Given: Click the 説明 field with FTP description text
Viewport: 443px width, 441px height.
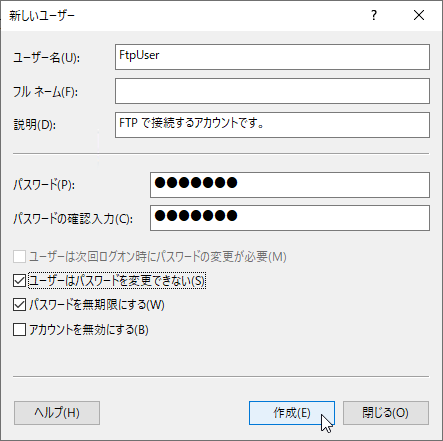Looking at the screenshot, I should point(272,125).
